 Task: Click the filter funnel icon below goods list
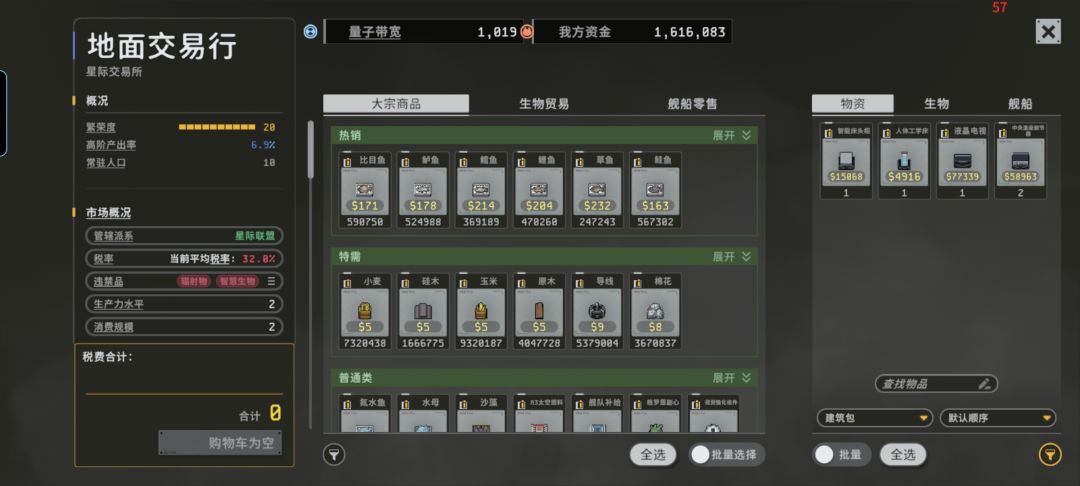tap(333, 454)
